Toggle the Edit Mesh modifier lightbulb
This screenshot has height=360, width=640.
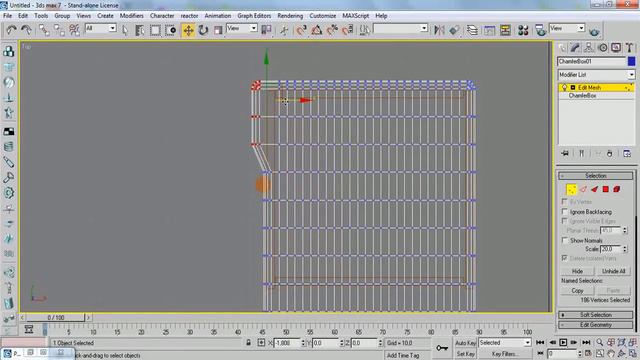pos(564,87)
